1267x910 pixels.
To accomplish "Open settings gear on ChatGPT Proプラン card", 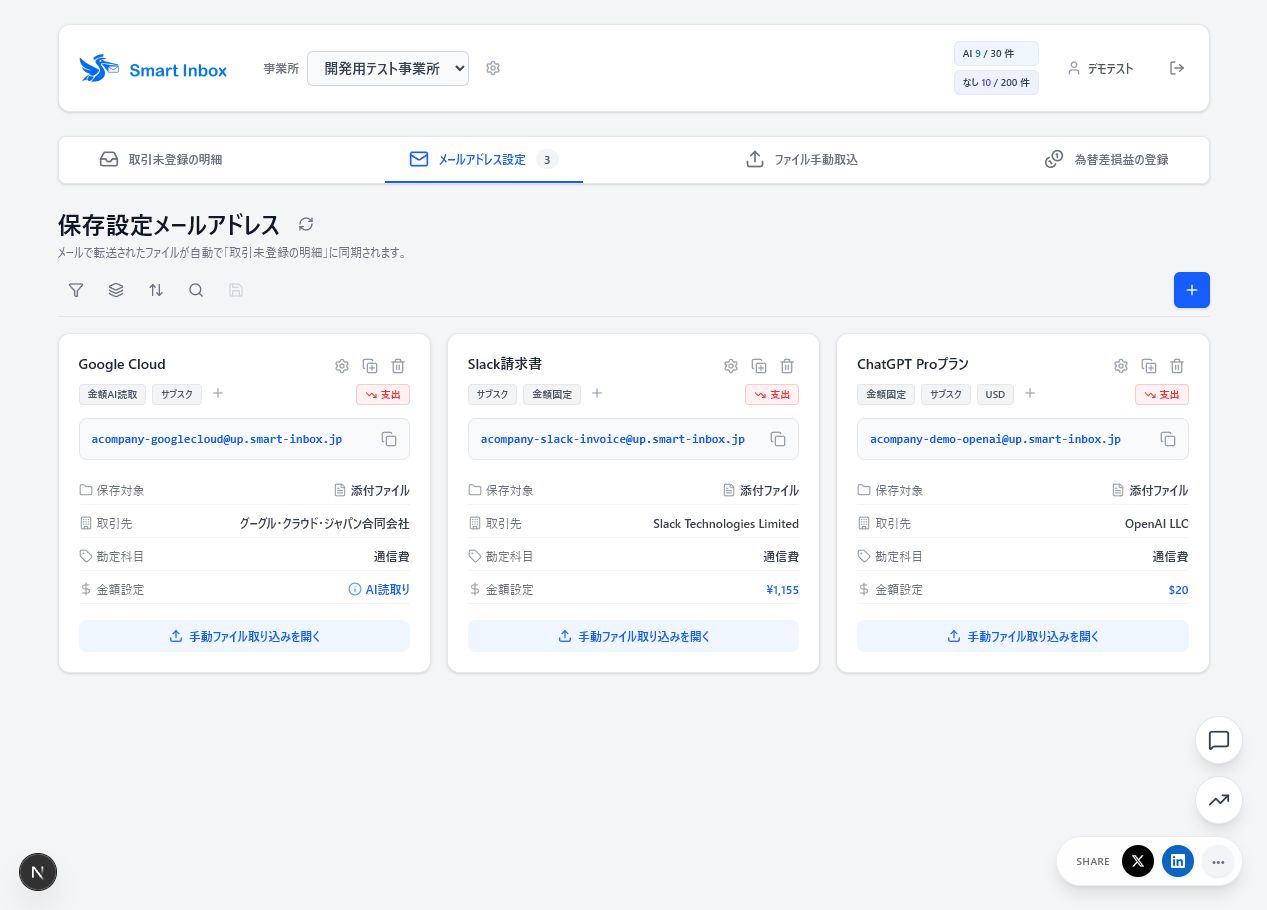I will pos(1121,366).
